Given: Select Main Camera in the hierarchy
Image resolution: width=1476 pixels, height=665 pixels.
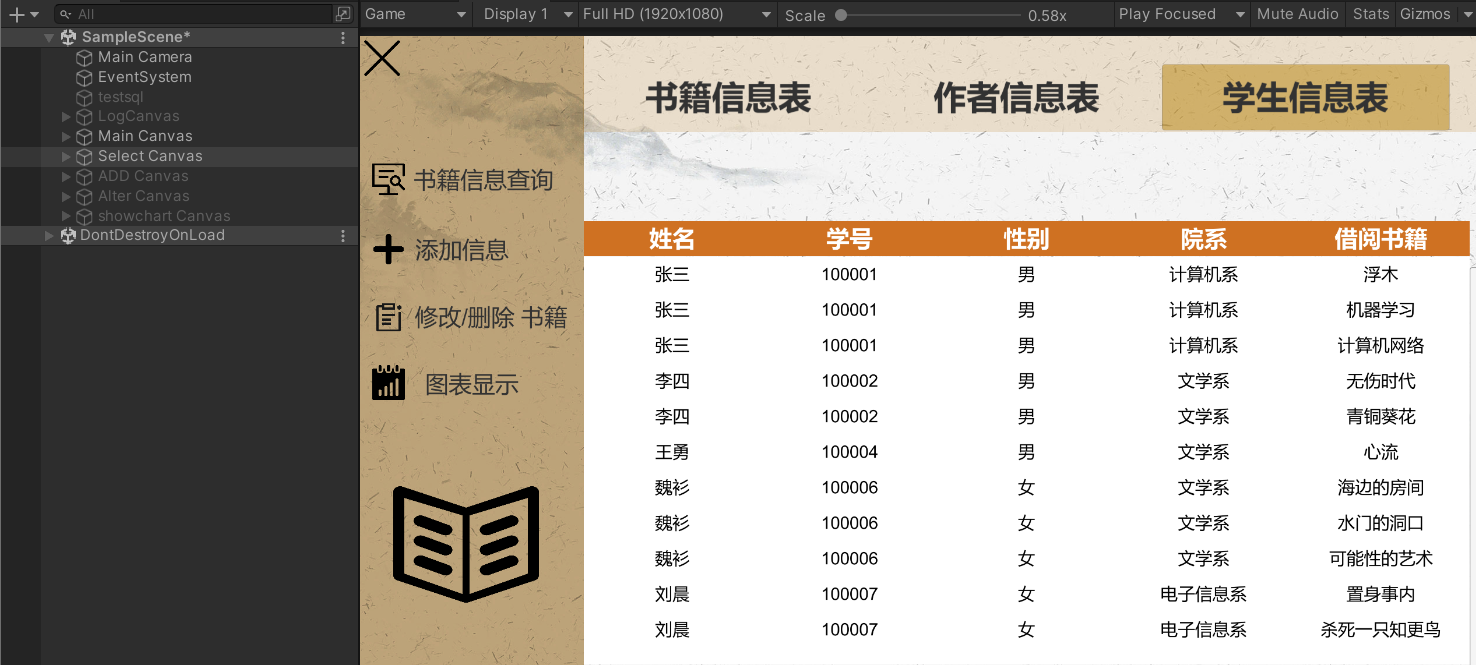Looking at the screenshot, I should pos(145,57).
